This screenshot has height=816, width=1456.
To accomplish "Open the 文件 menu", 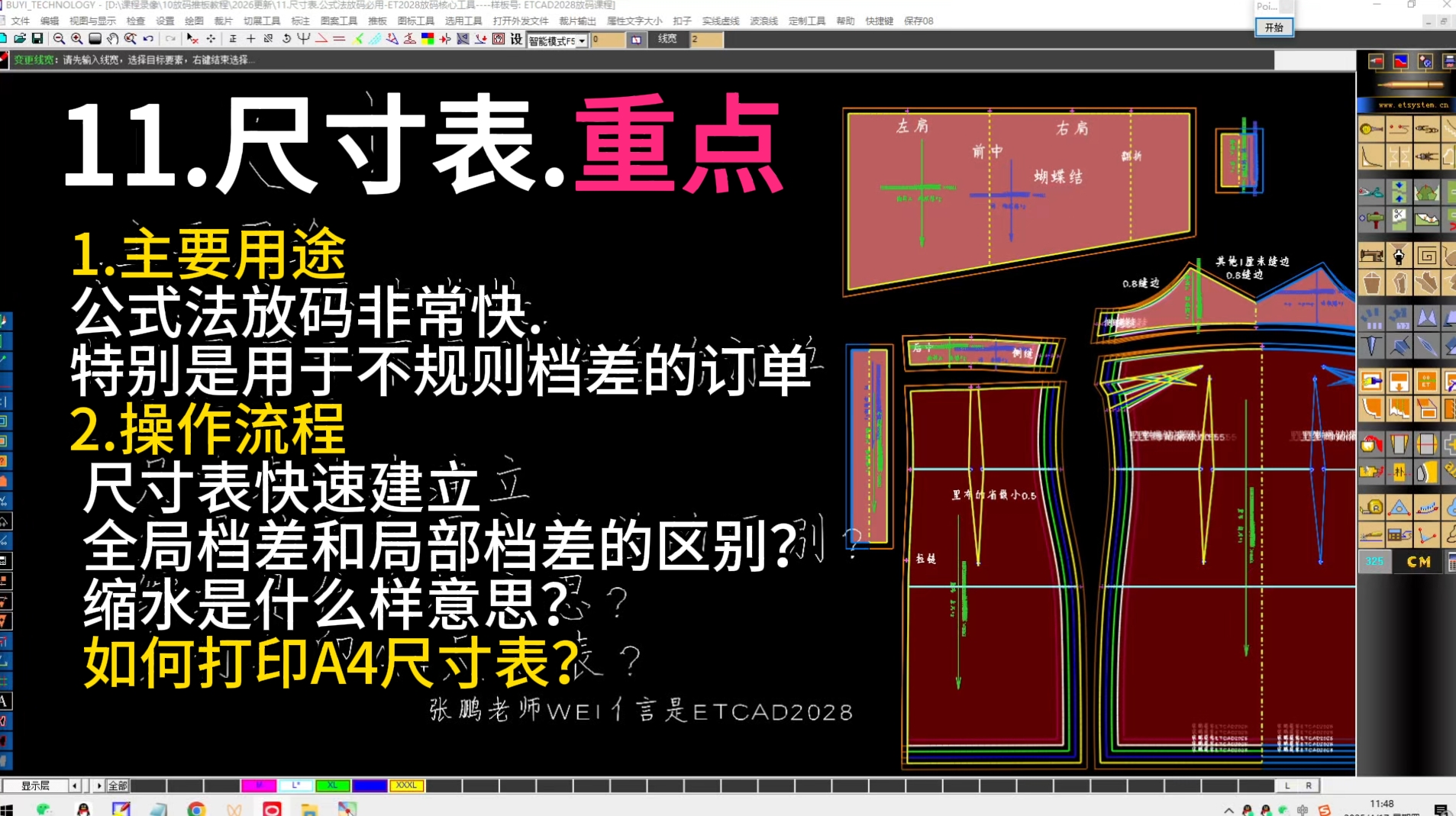I will coord(21,21).
